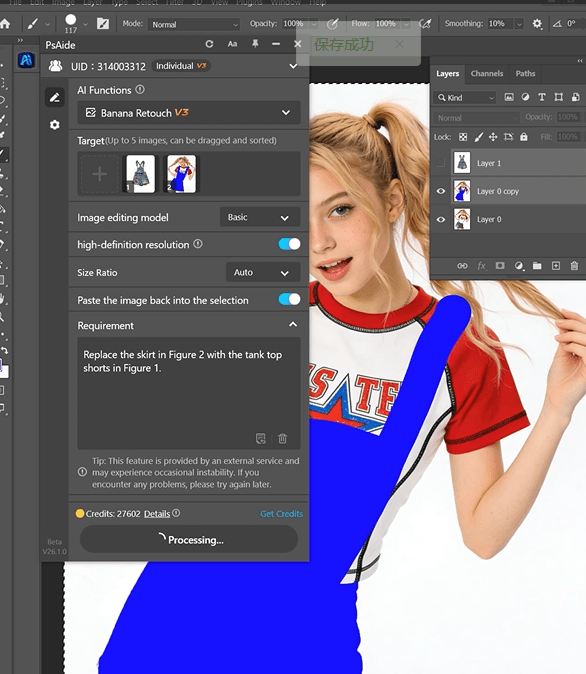Click the Get Credits link
The height and width of the screenshot is (674, 586).
pyautogui.click(x=281, y=514)
